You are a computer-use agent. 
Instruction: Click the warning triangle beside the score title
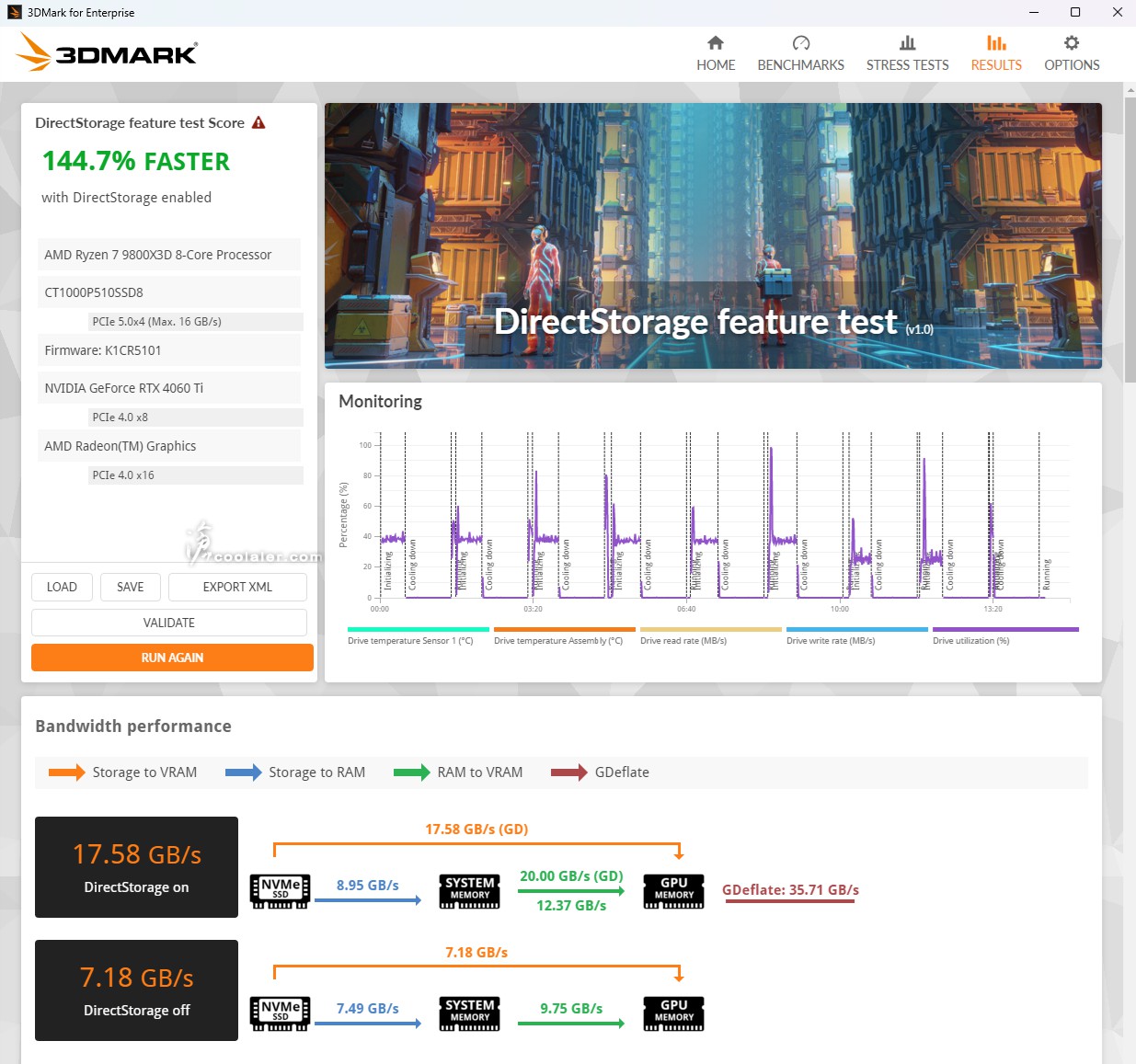[258, 122]
